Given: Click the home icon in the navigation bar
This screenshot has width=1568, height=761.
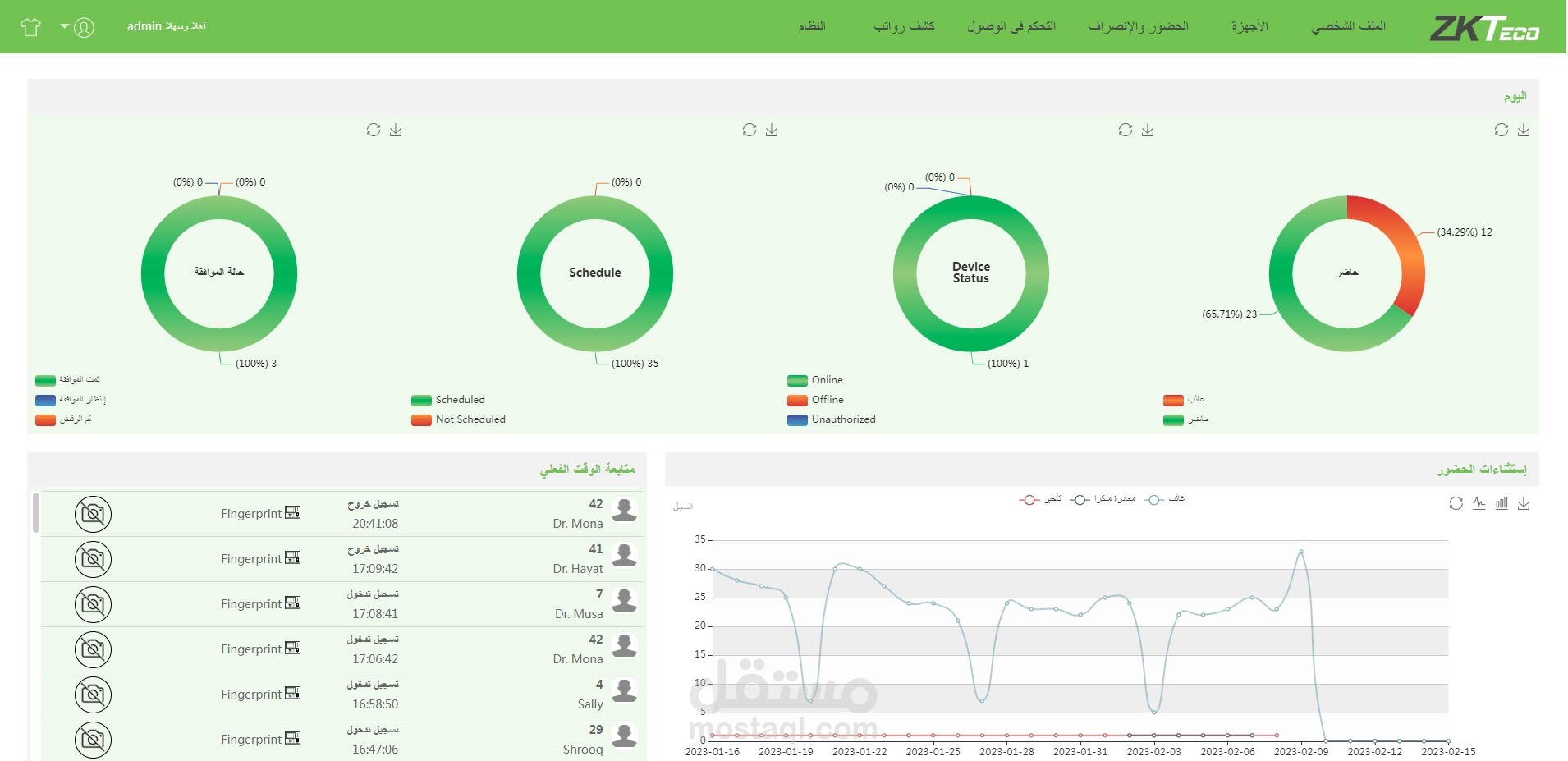Looking at the screenshot, I should point(31,25).
